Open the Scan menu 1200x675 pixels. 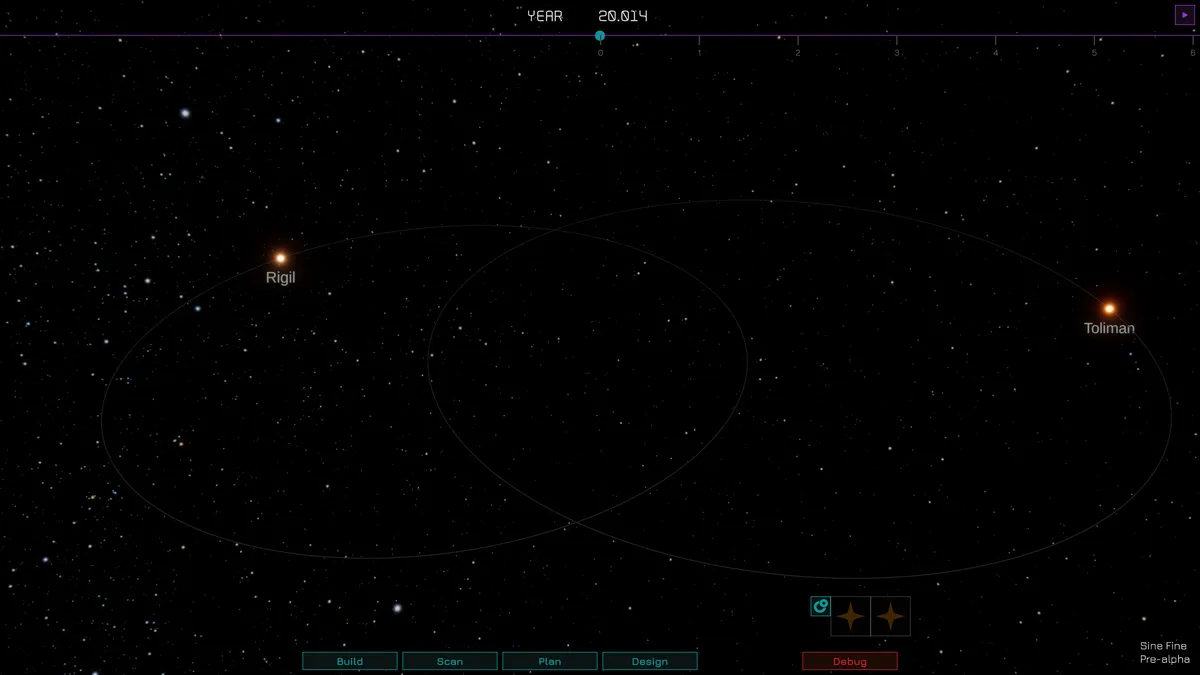pos(450,661)
